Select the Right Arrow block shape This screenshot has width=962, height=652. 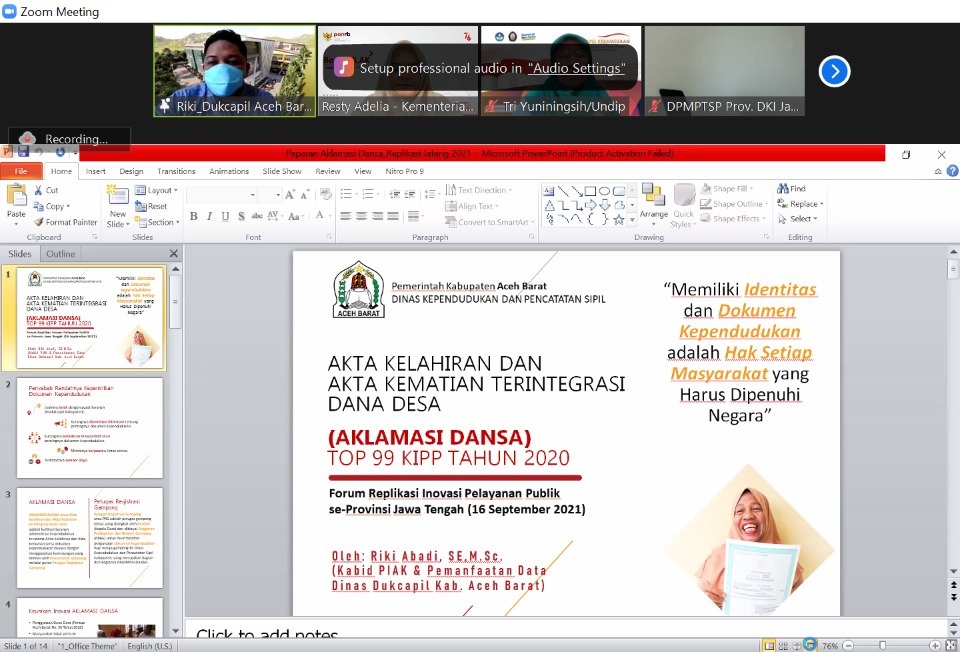[x=590, y=205]
